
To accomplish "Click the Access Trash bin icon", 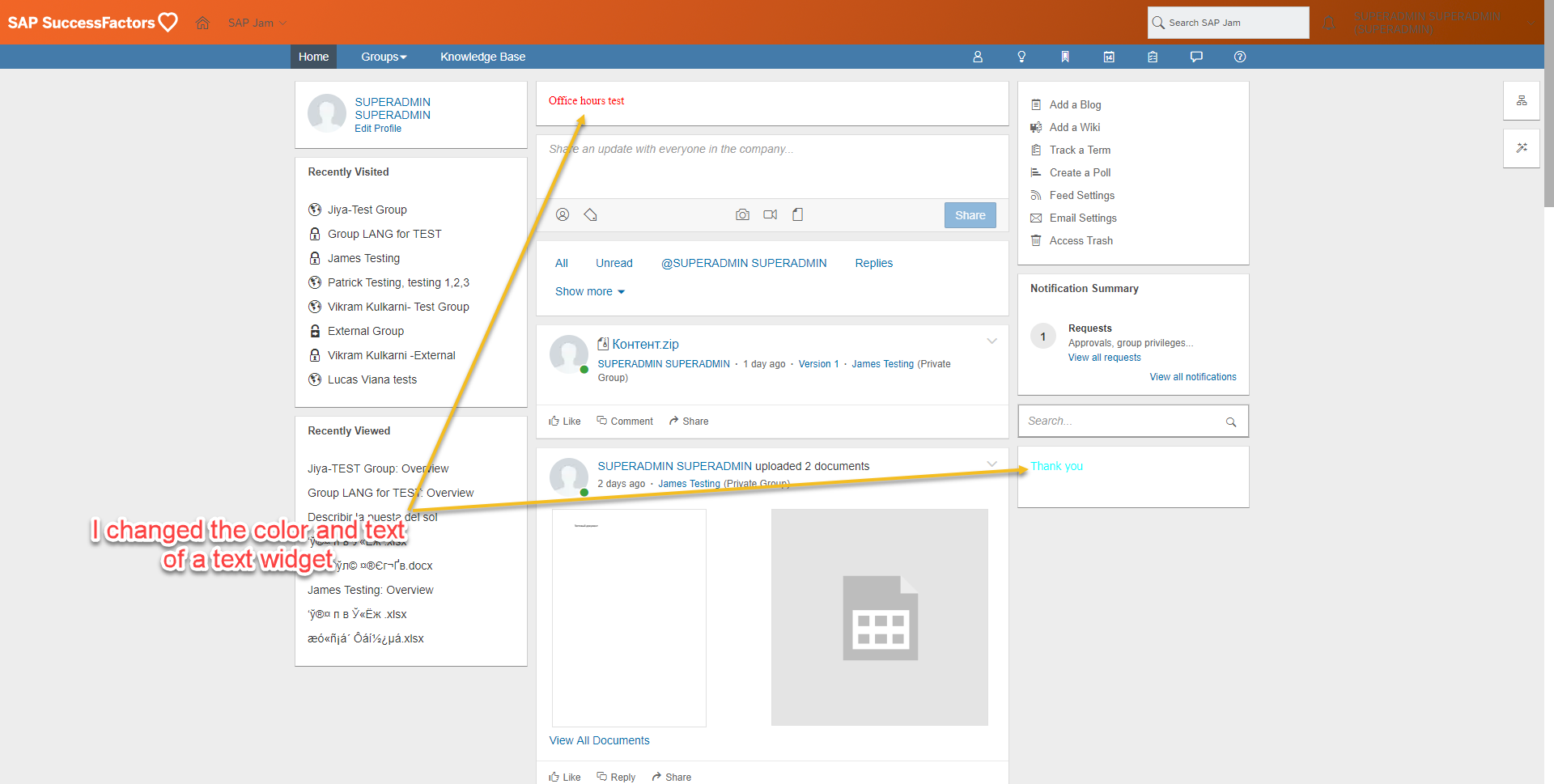I will 1036,240.
